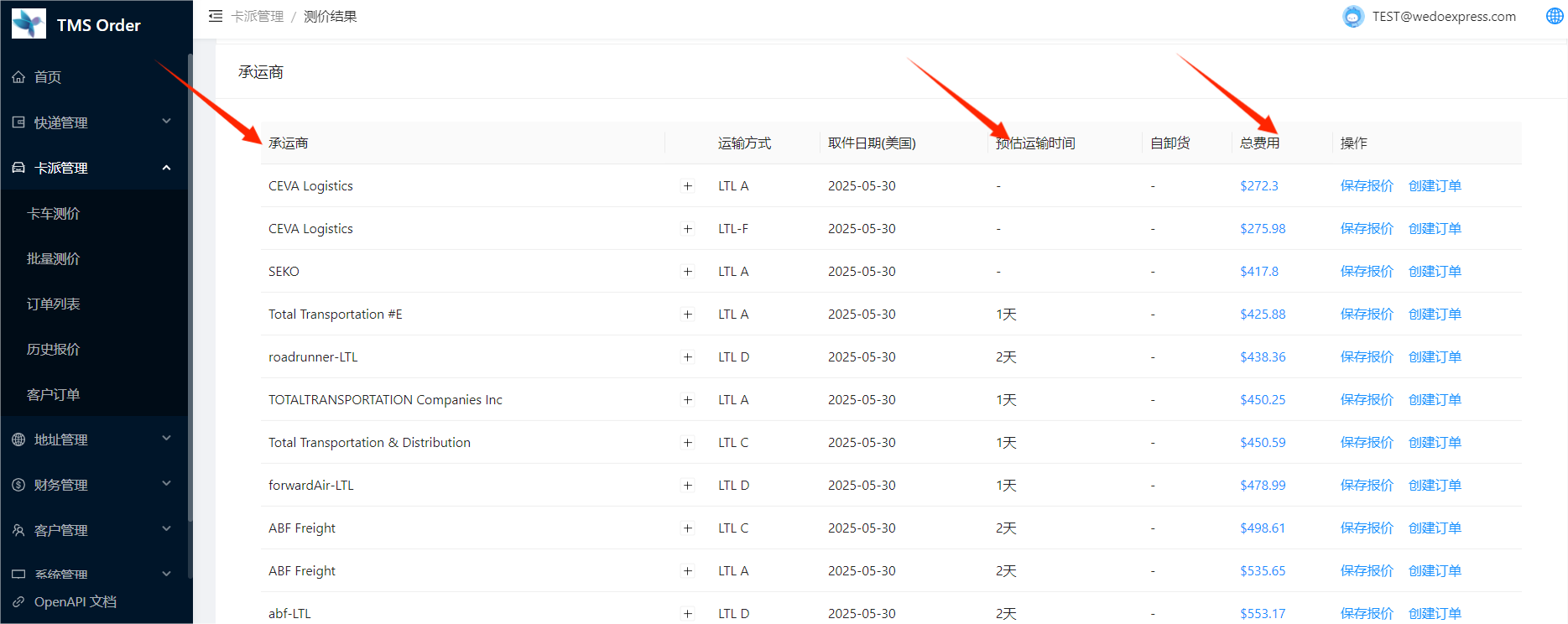Click the sidebar collapse hamburger icon
Screen dimensions: 1568x624
point(216,16)
